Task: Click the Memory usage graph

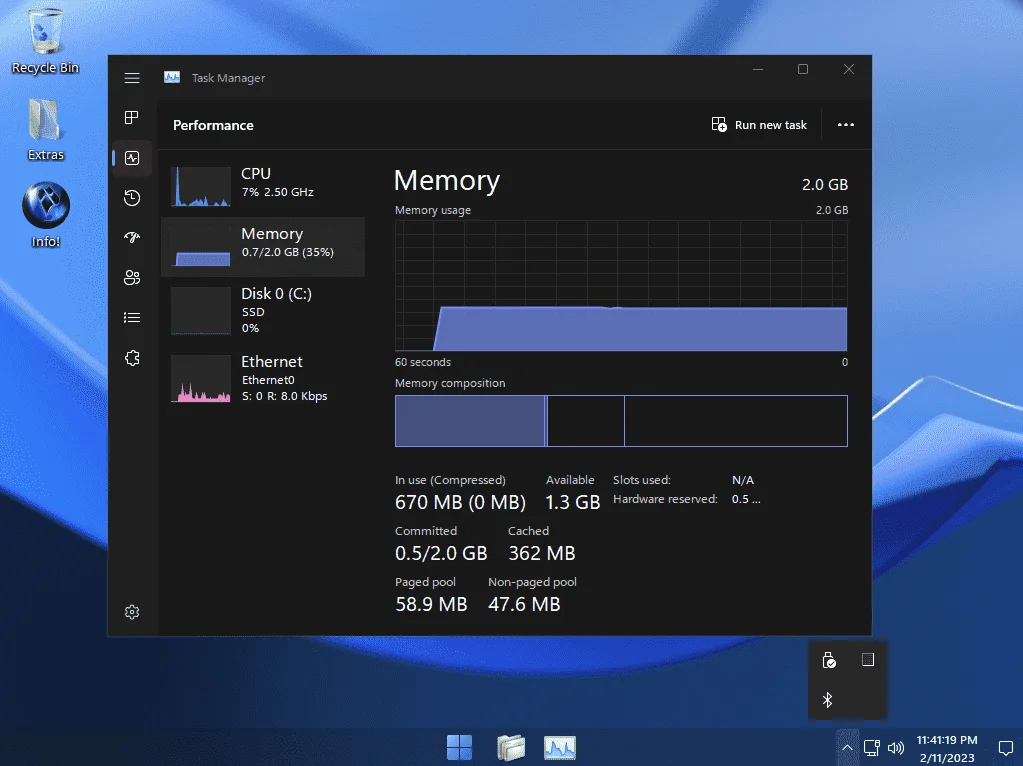Action: pos(621,286)
